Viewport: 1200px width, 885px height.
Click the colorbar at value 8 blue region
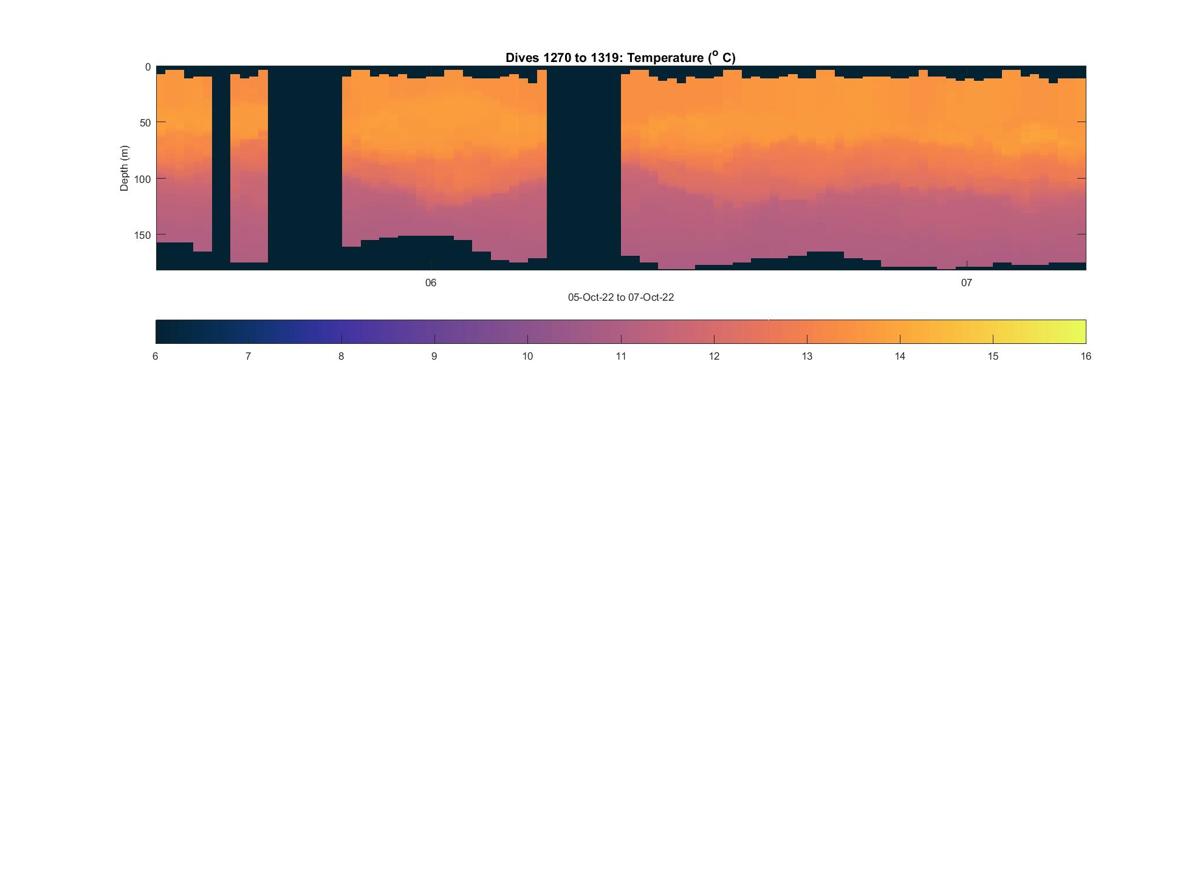click(341, 331)
